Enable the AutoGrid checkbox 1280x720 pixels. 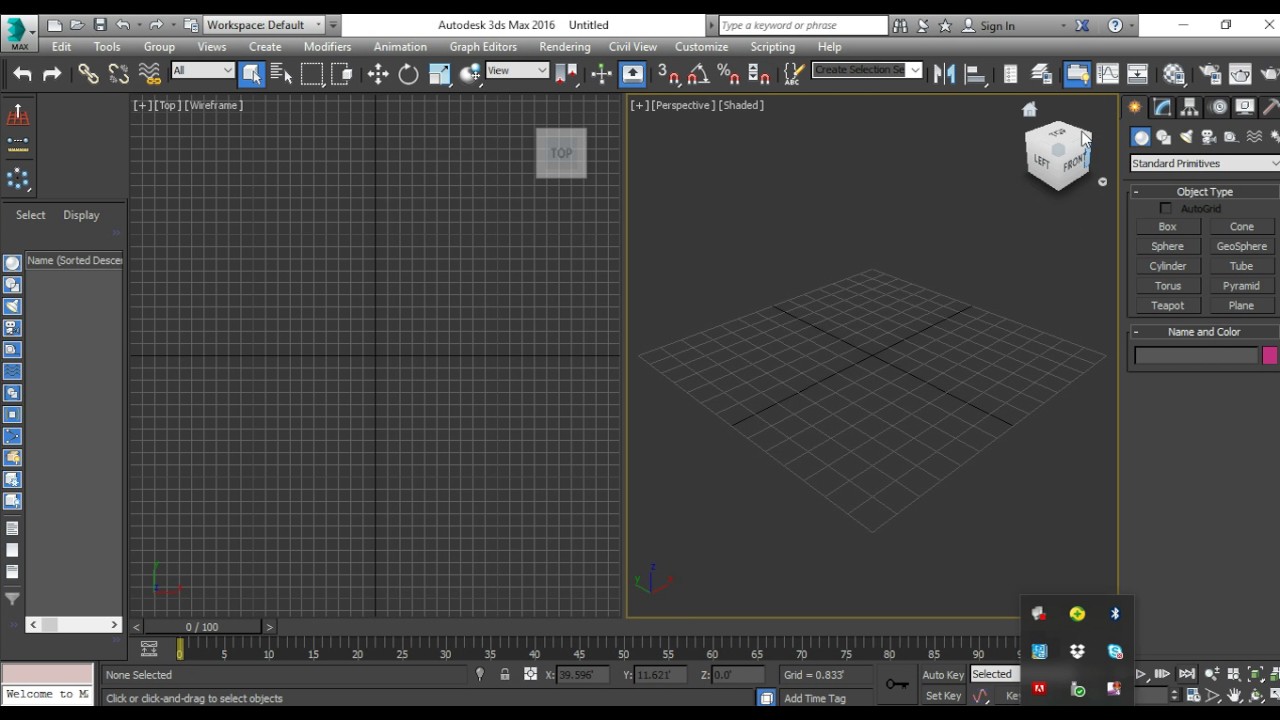pyautogui.click(x=1165, y=208)
